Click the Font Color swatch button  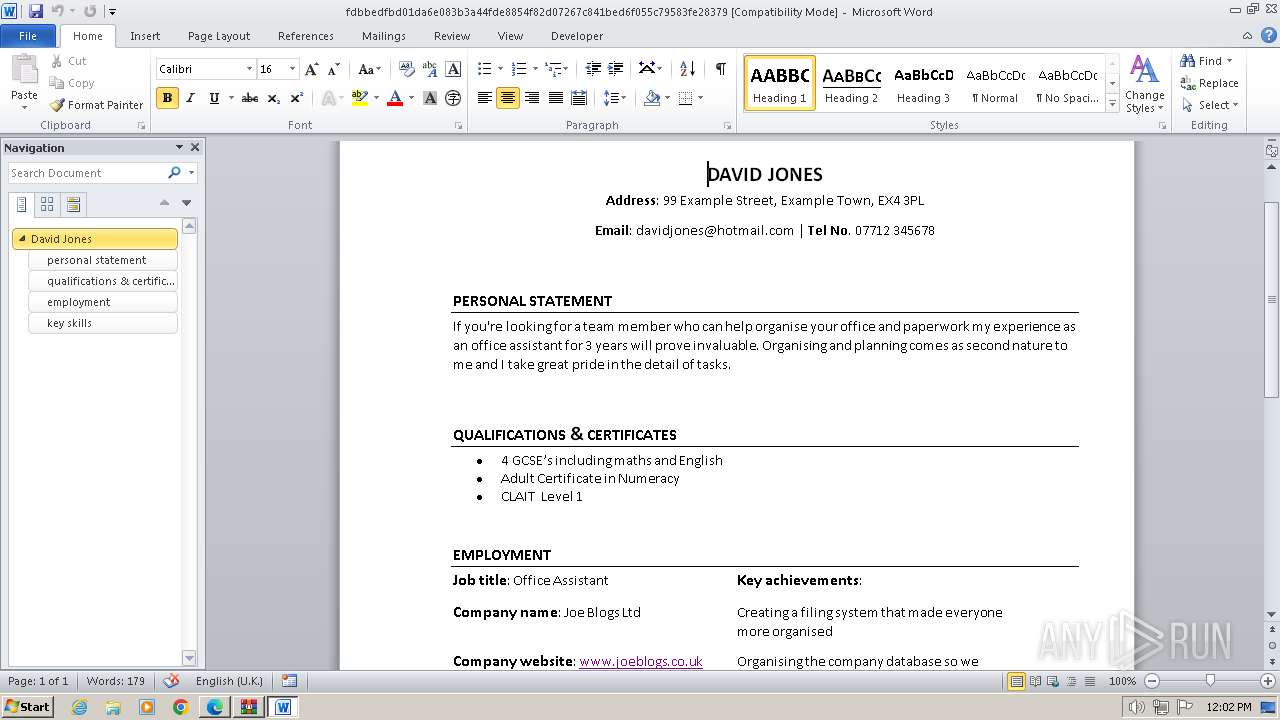coord(395,98)
